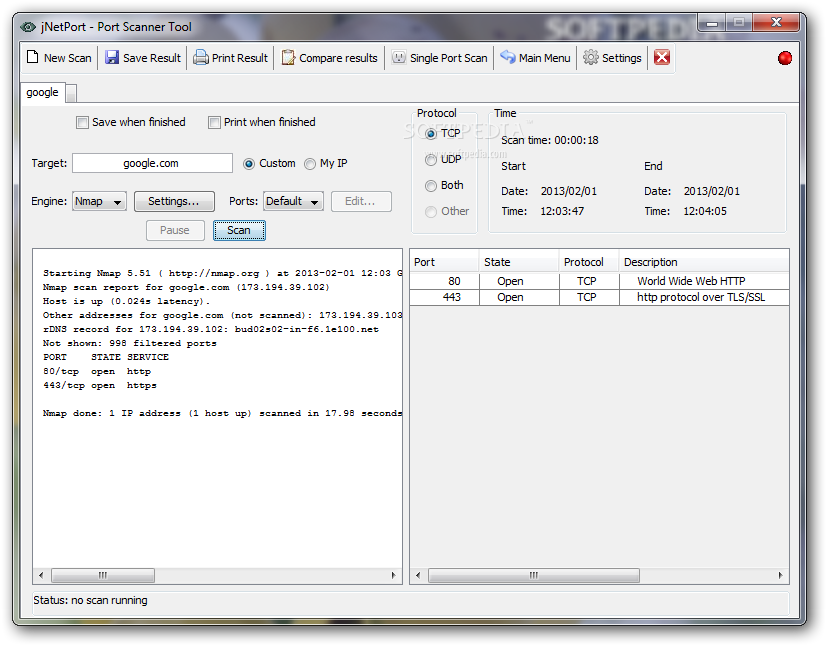Enable the Print when finished checkbox
This screenshot has height=646, width=827.
coord(214,123)
